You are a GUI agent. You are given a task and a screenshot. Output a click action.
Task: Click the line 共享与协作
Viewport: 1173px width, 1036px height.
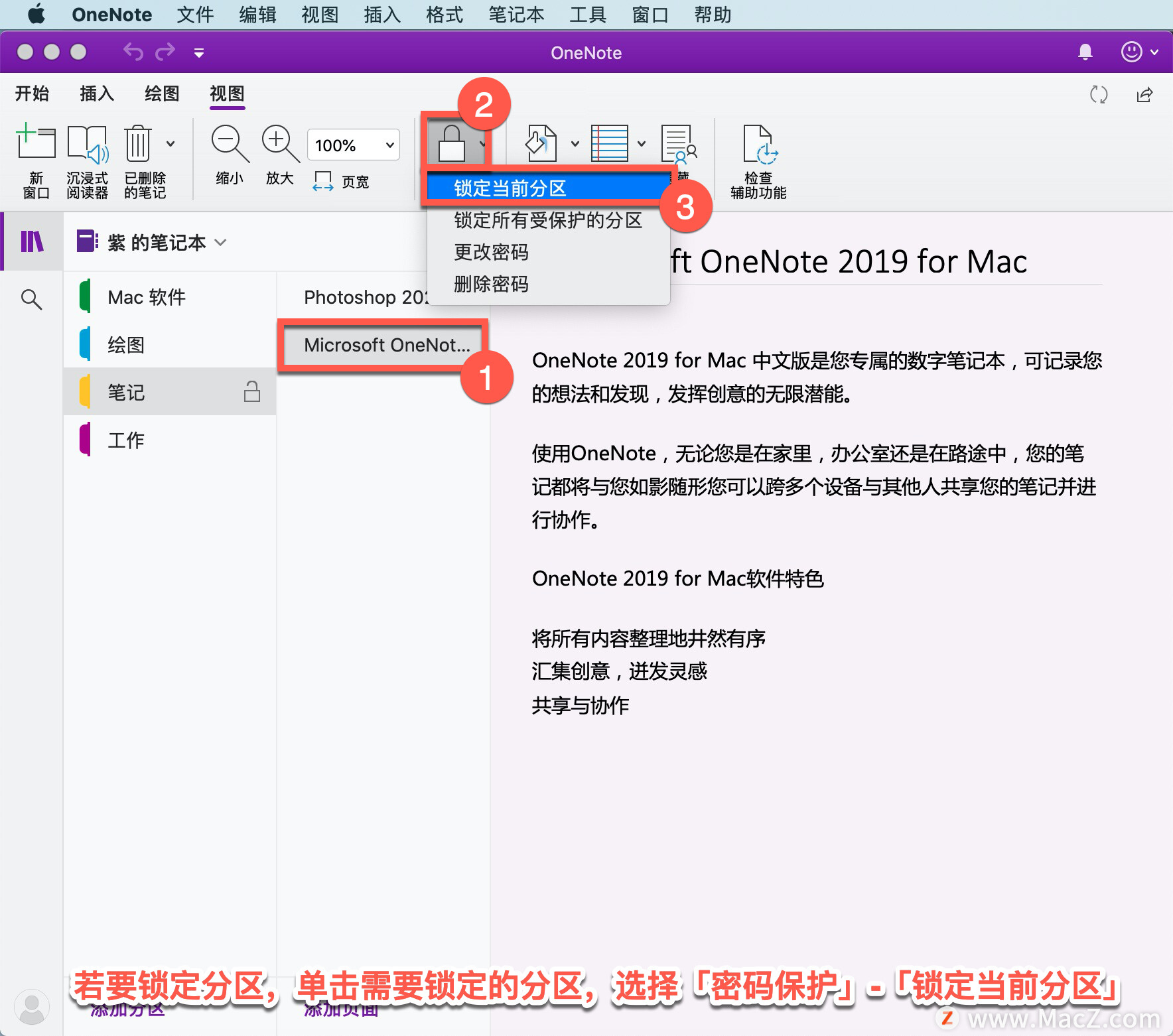coord(581,704)
